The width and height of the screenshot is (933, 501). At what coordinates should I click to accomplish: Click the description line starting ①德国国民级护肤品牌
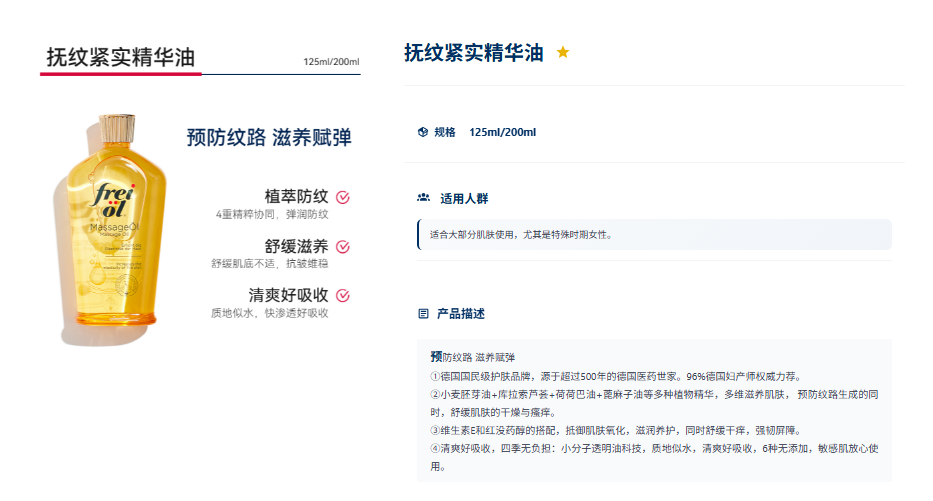616,377
